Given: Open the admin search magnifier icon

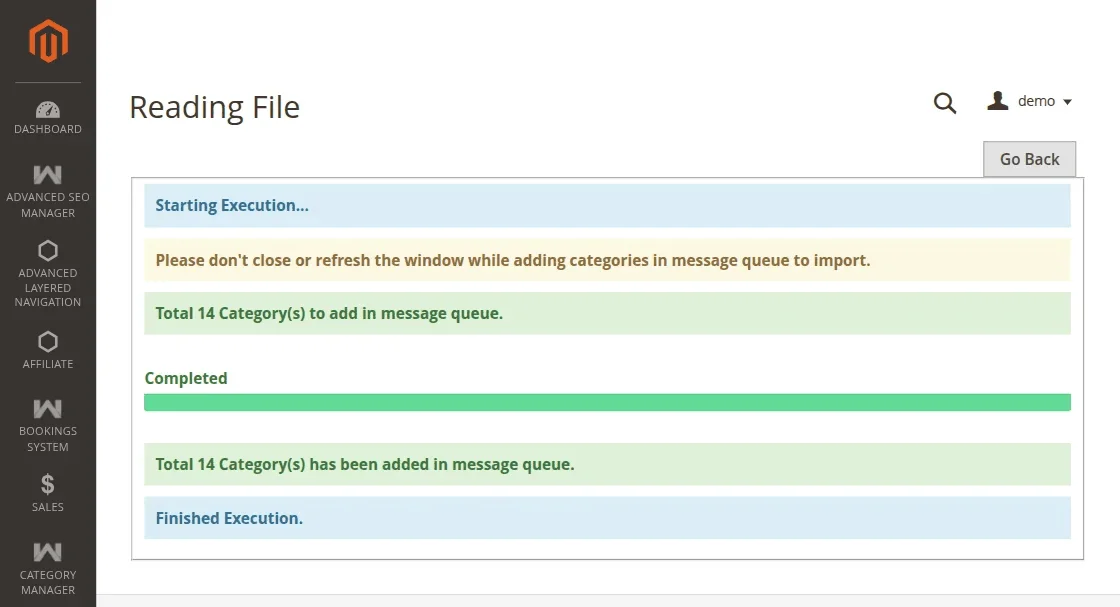Looking at the screenshot, I should point(944,103).
